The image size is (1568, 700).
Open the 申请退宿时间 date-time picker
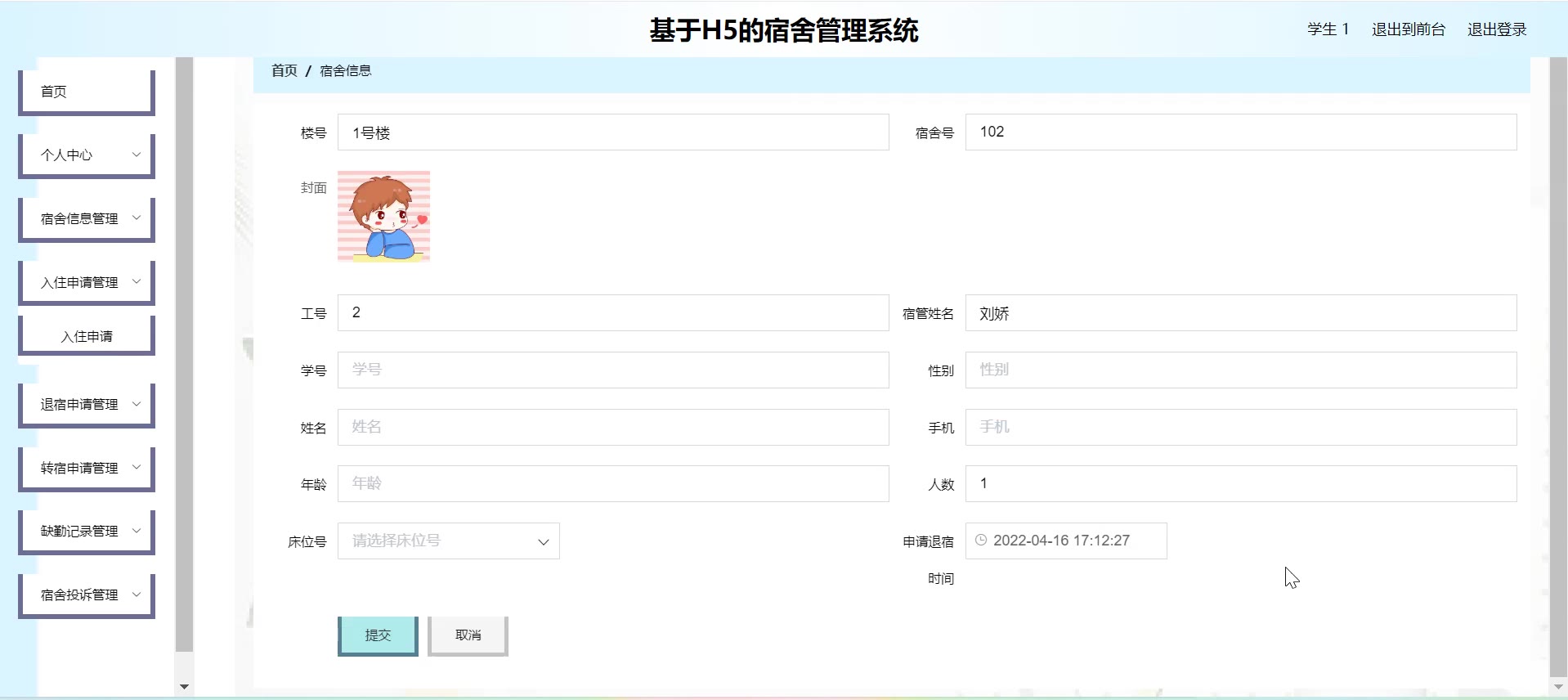click(1066, 541)
